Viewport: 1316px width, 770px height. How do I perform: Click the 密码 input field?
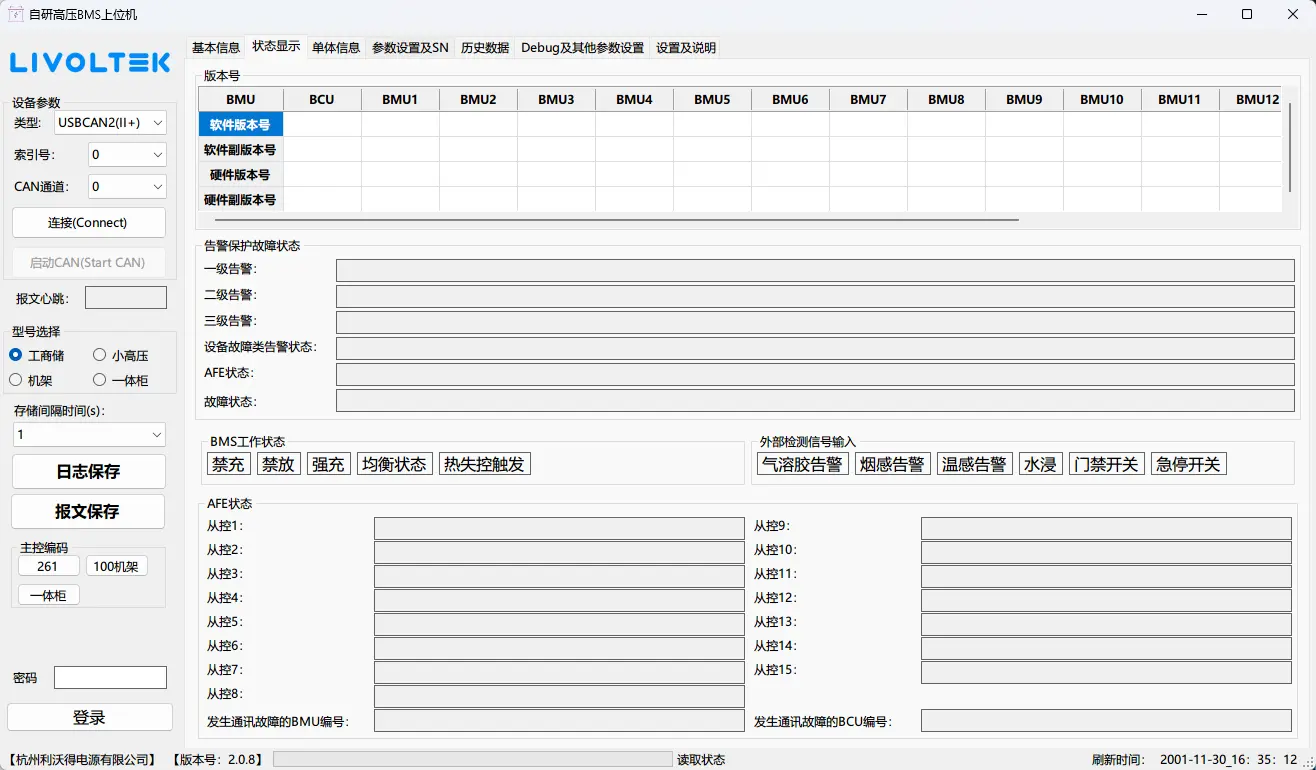tap(110, 677)
